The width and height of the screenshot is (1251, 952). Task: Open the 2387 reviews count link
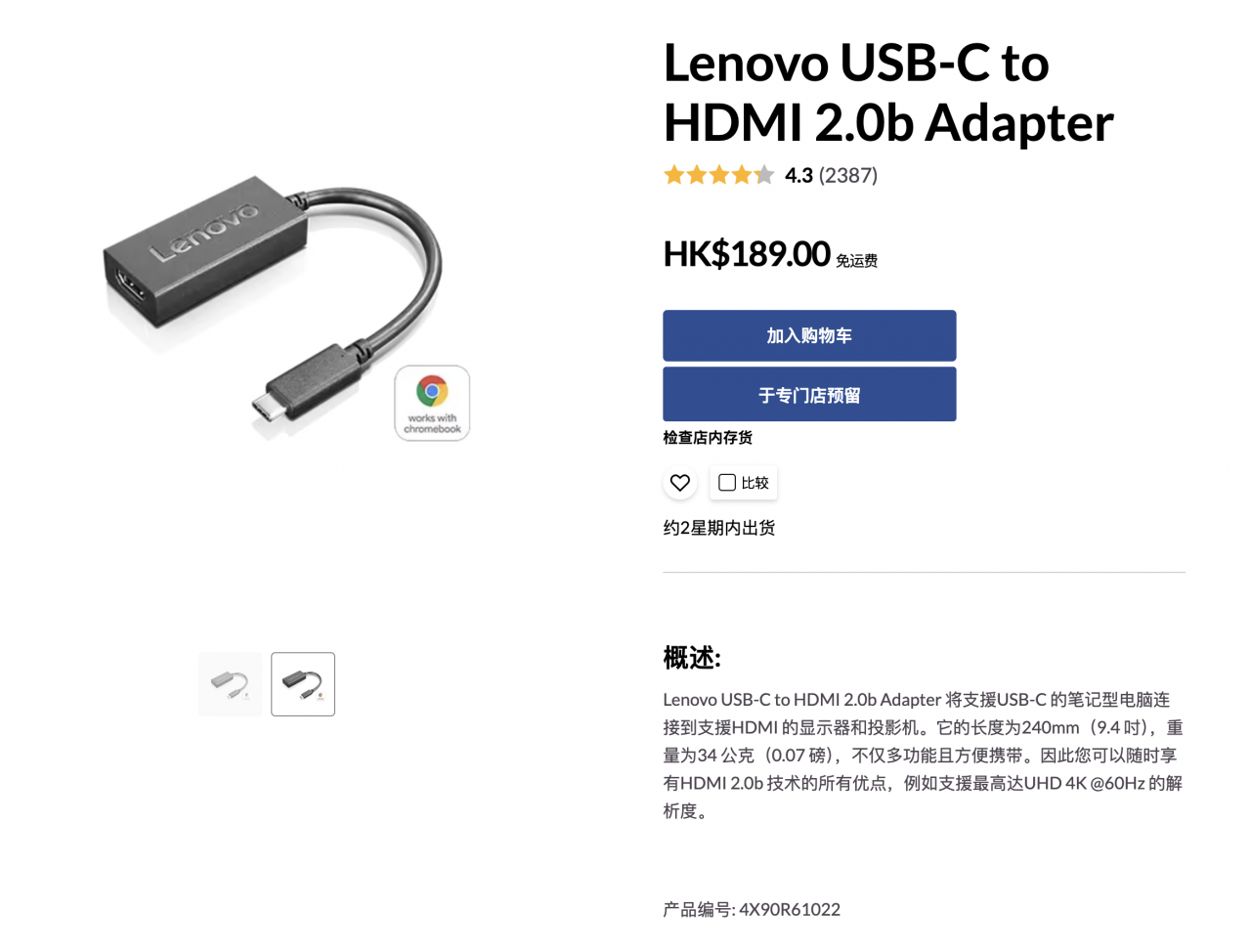coord(848,175)
